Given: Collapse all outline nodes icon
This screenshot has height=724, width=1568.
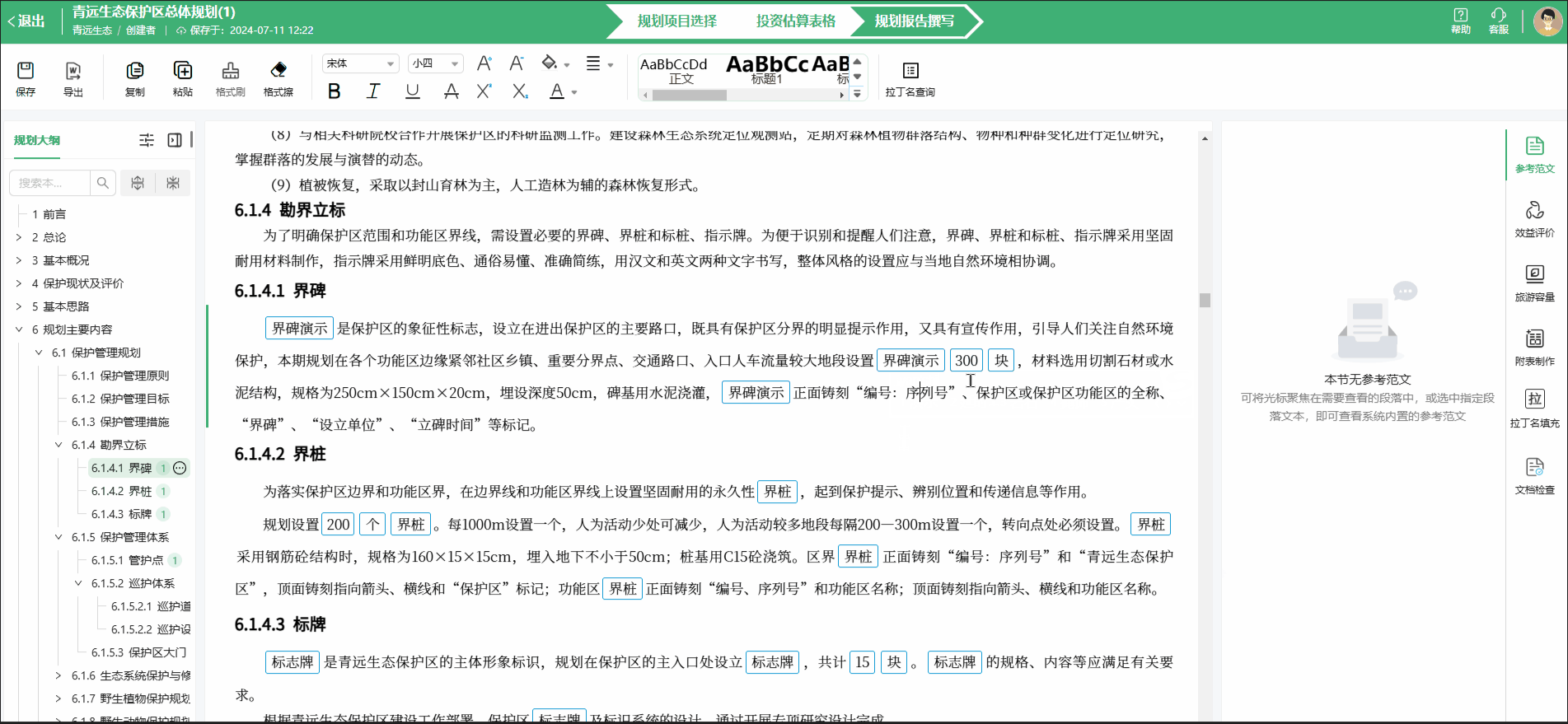Looking at the screenshot, I should tap(173, 183).
